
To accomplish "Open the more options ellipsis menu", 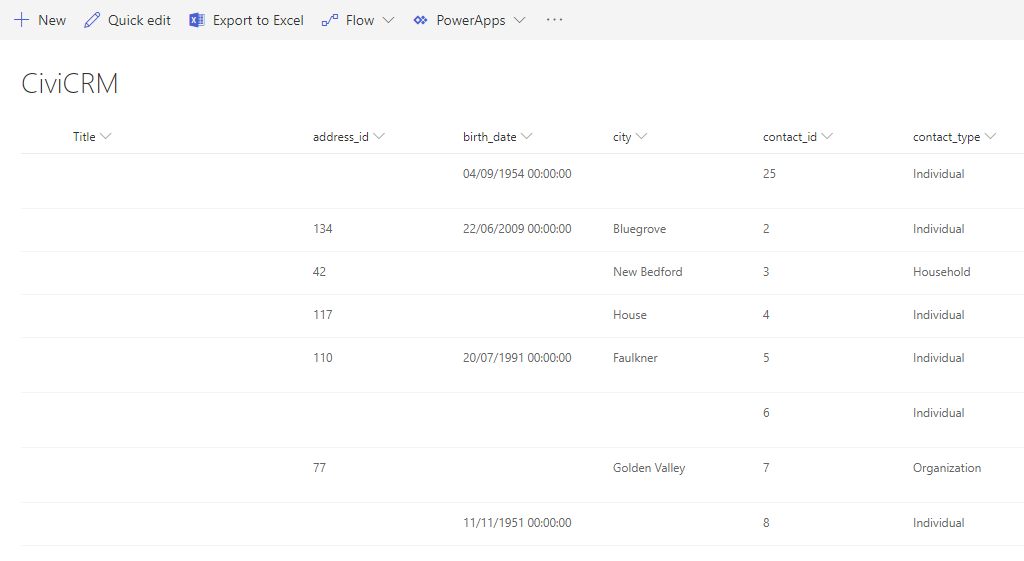I will (x=554, y=20).
